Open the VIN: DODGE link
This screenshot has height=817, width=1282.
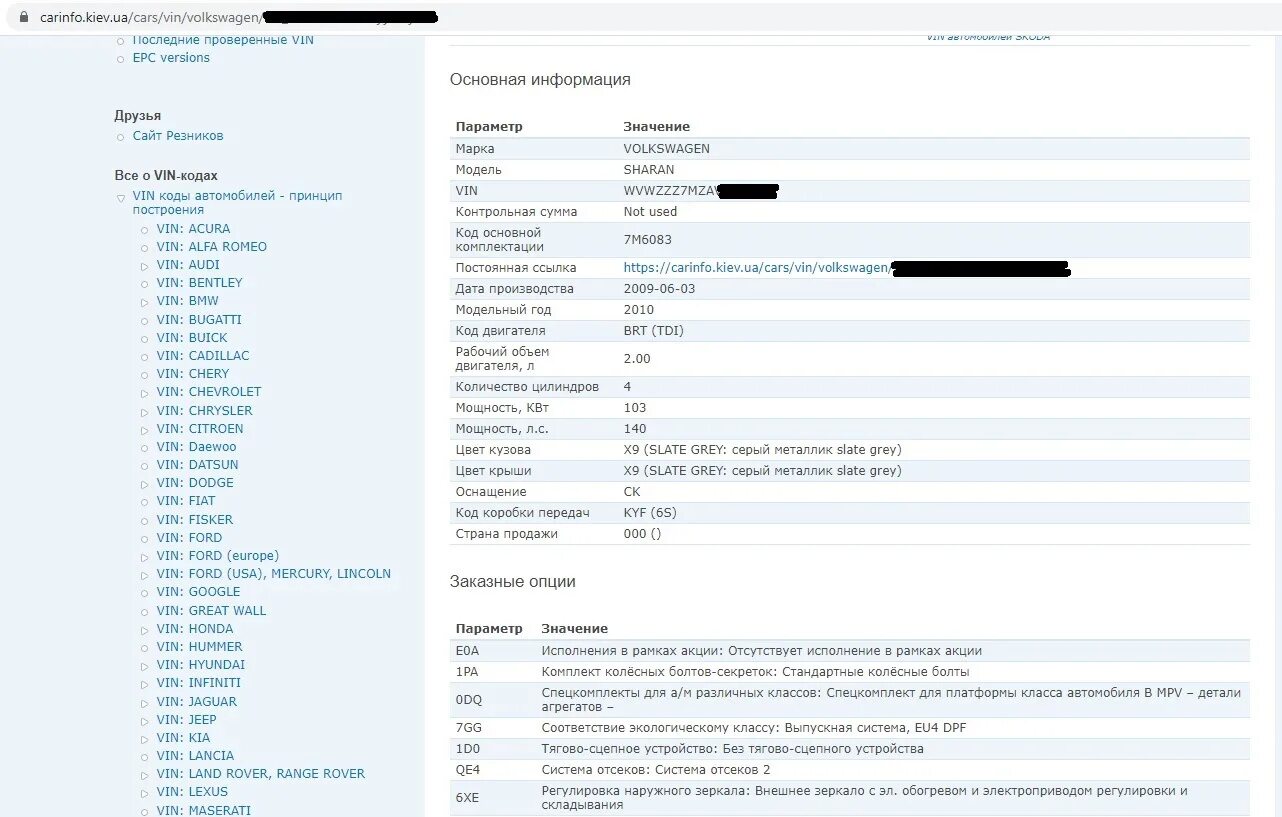(195, 483)
